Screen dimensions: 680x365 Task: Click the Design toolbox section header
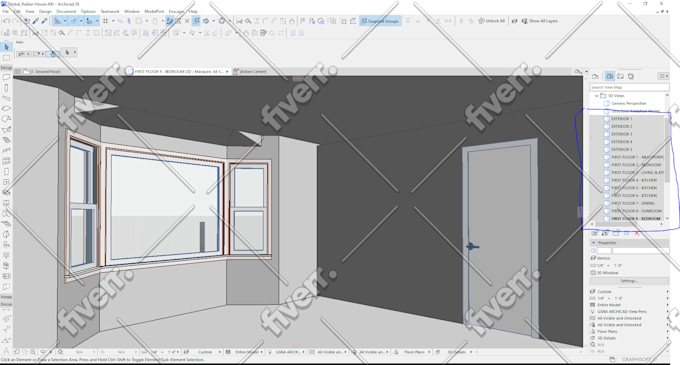(6, 68)
